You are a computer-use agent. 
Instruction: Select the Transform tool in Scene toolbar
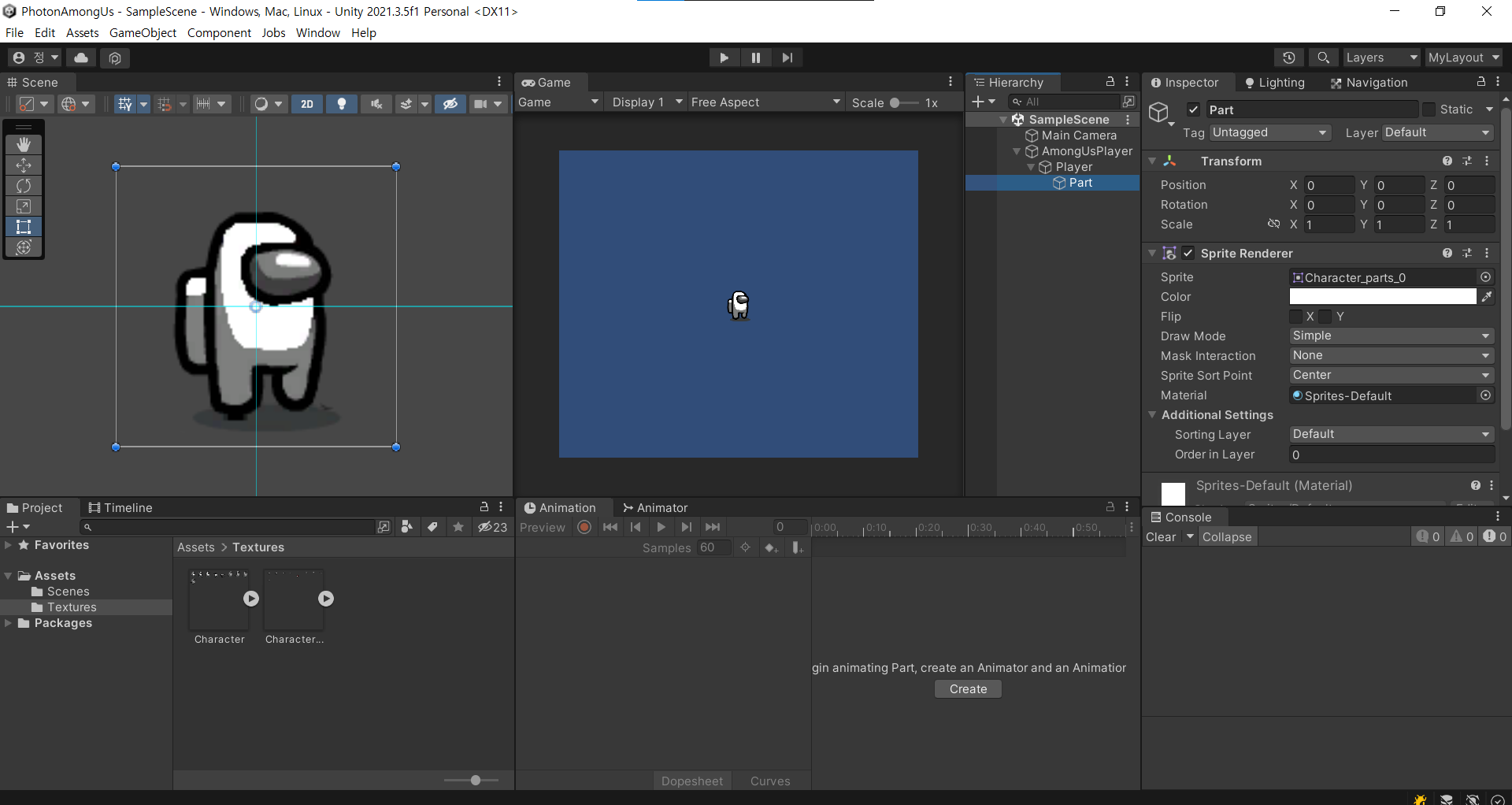coord(24,247)
